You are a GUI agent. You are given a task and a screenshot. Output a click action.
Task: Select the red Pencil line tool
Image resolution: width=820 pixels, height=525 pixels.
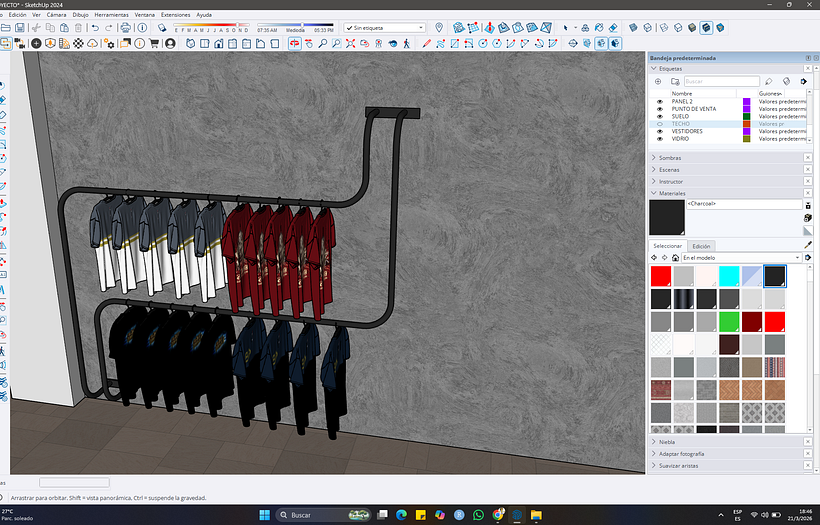pos(427,43)
